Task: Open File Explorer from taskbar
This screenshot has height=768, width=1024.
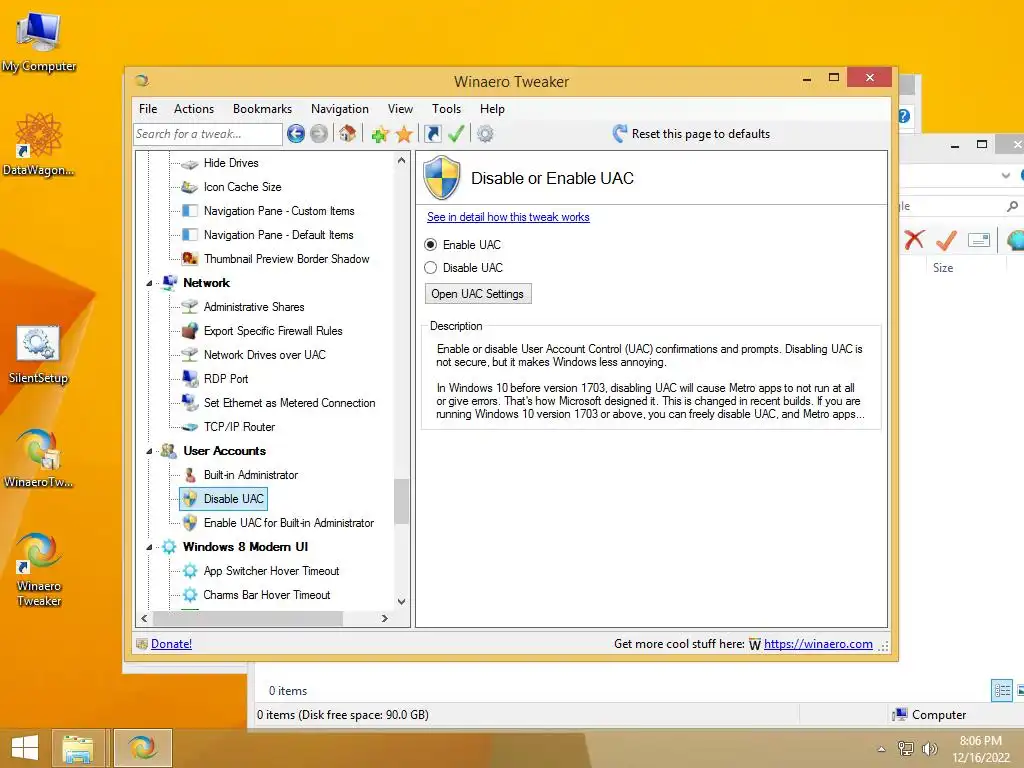Action: click(x=78, y=748)
